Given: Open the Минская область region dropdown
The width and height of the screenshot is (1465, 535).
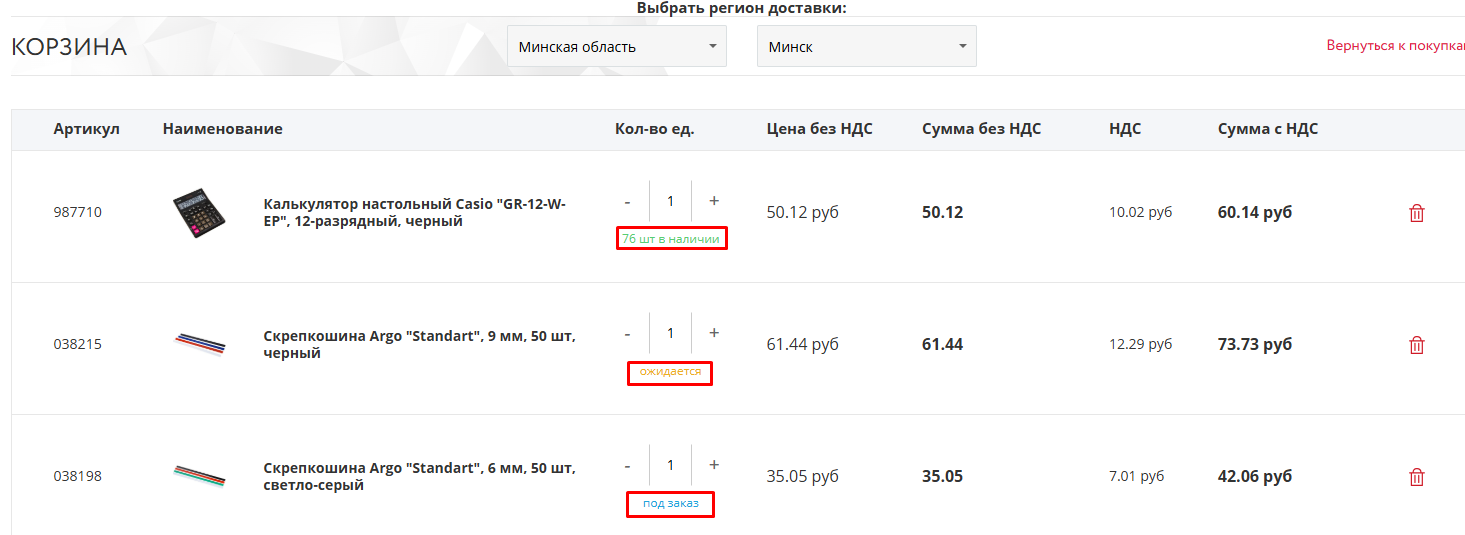Looking at the screenshot, I should pyautogui.click(x=616, y=47).
